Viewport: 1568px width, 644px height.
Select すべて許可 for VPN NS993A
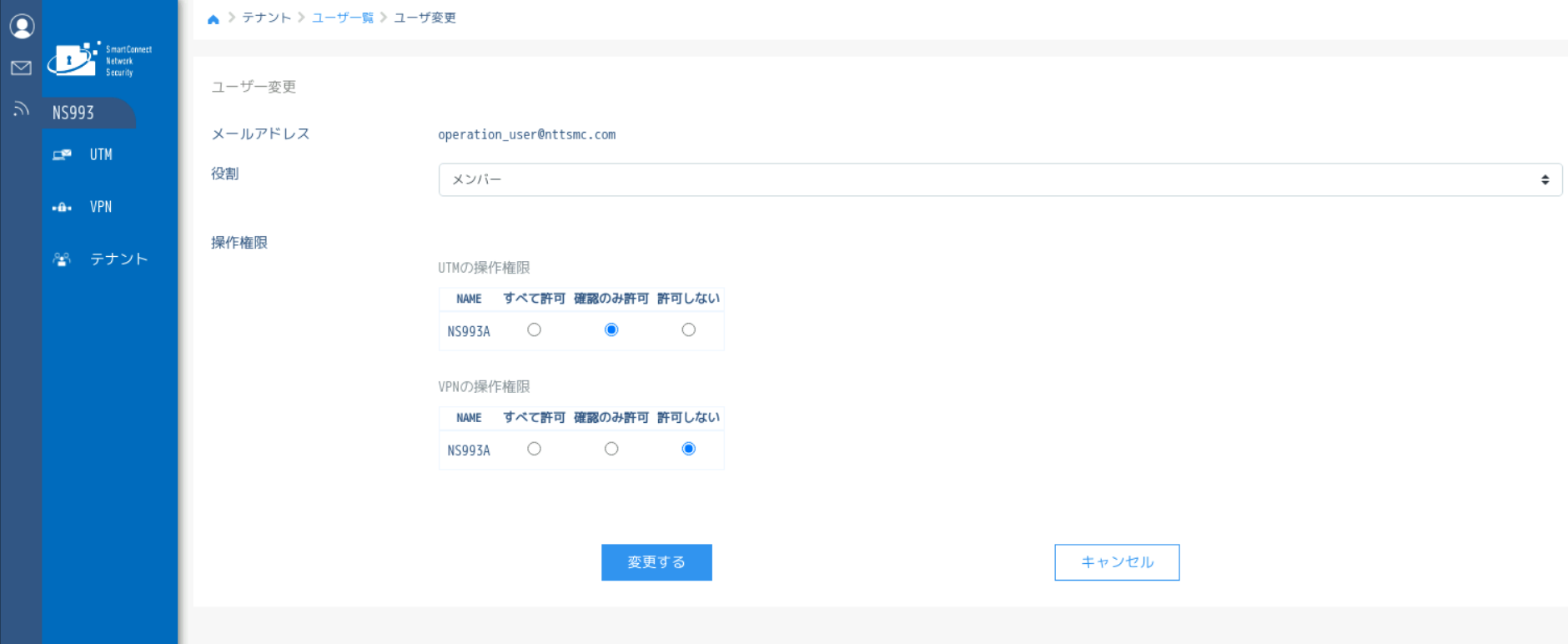click(x=535, y=449)
